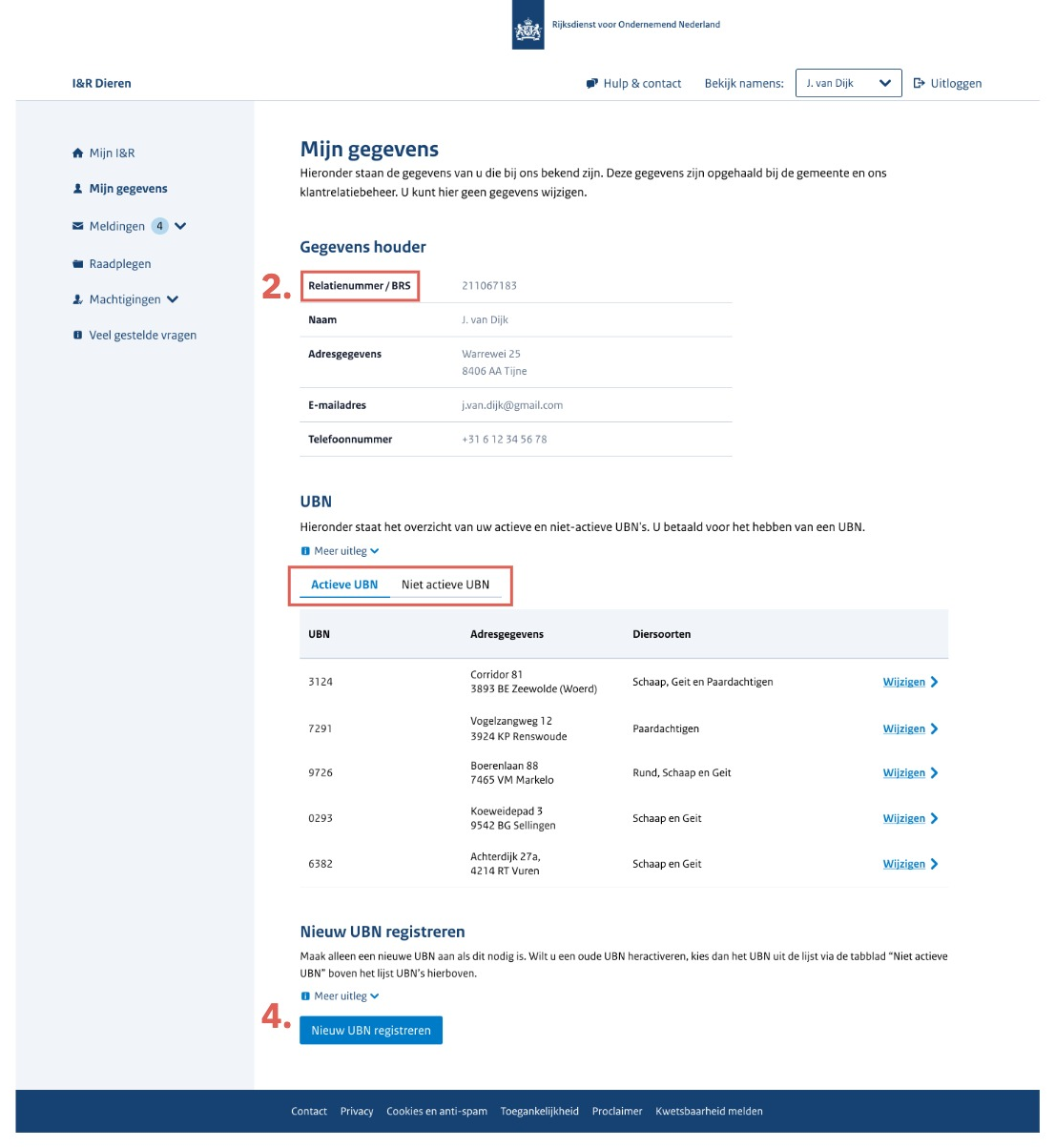This screenshot has height=1148, width=1055.
Task: Open the Toegankelijkheid footer link
Action: pyautogui.click(x=540, y=1112)
